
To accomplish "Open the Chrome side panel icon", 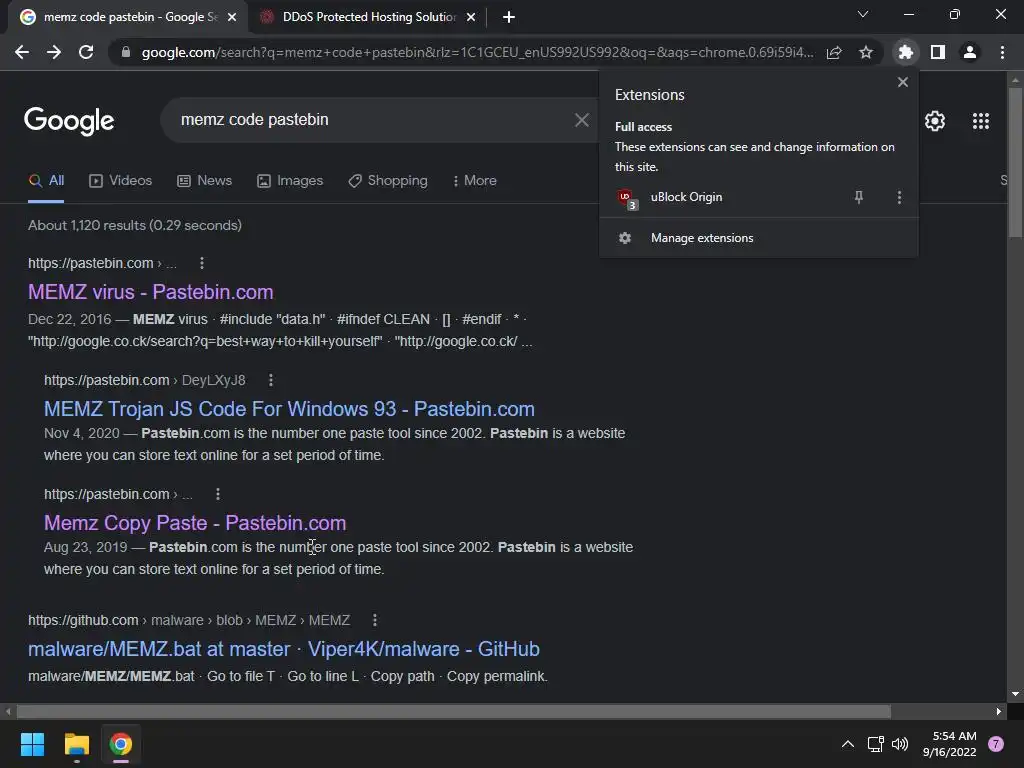I will (x=938, y=52).
